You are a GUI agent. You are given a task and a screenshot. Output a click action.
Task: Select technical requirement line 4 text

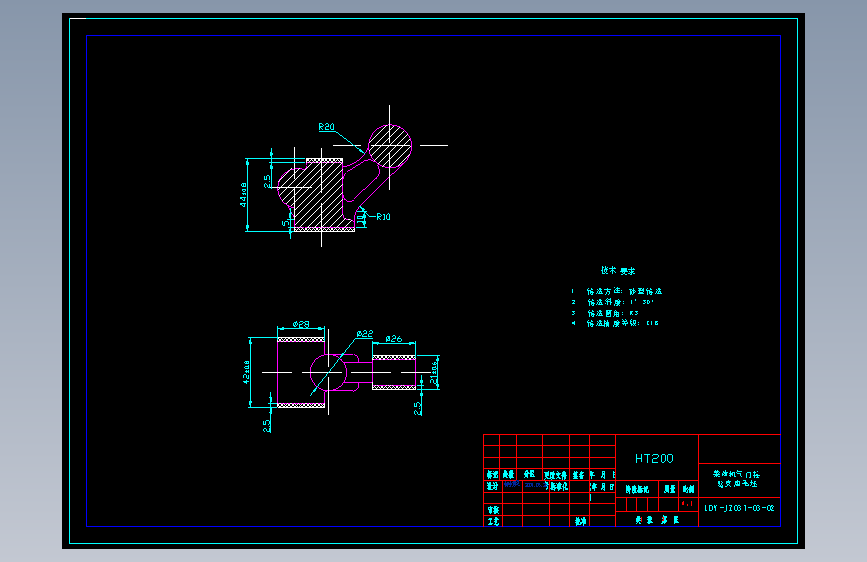(x=615, y=323)
